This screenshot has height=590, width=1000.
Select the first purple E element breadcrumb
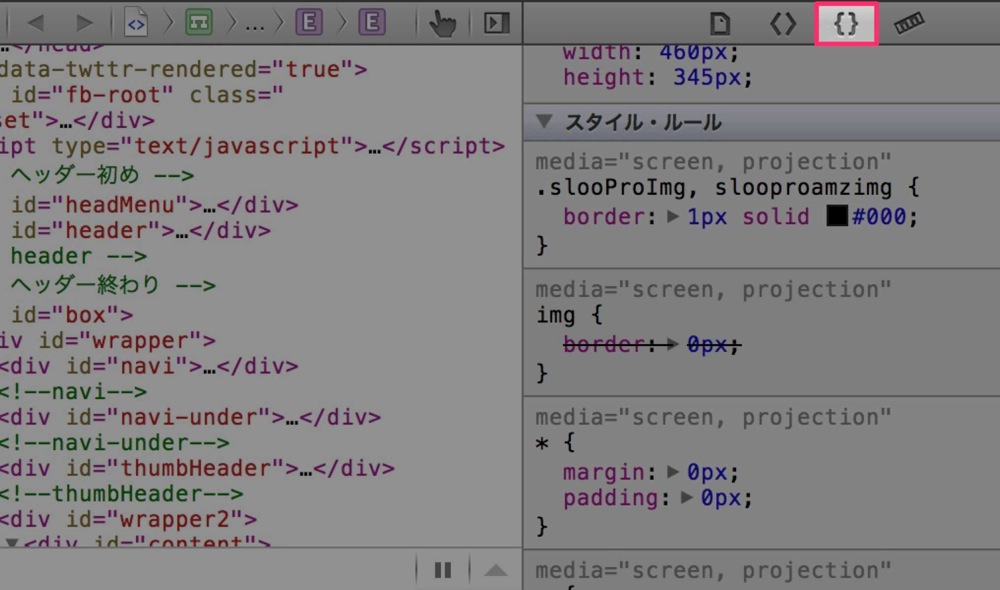click(309, 23)
